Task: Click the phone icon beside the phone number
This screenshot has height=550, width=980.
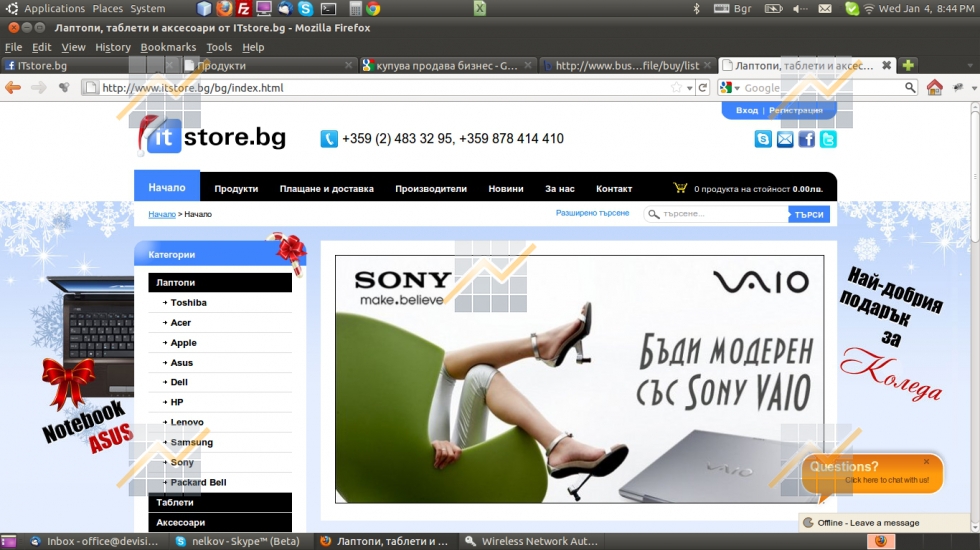Action: pos(329,139)
